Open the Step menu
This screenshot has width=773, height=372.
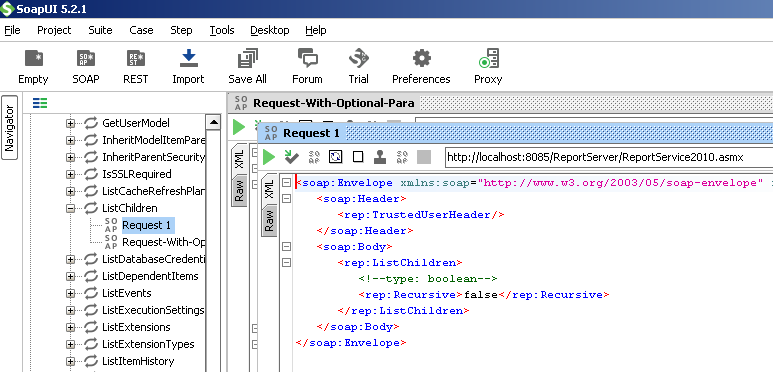click(181, 30)
